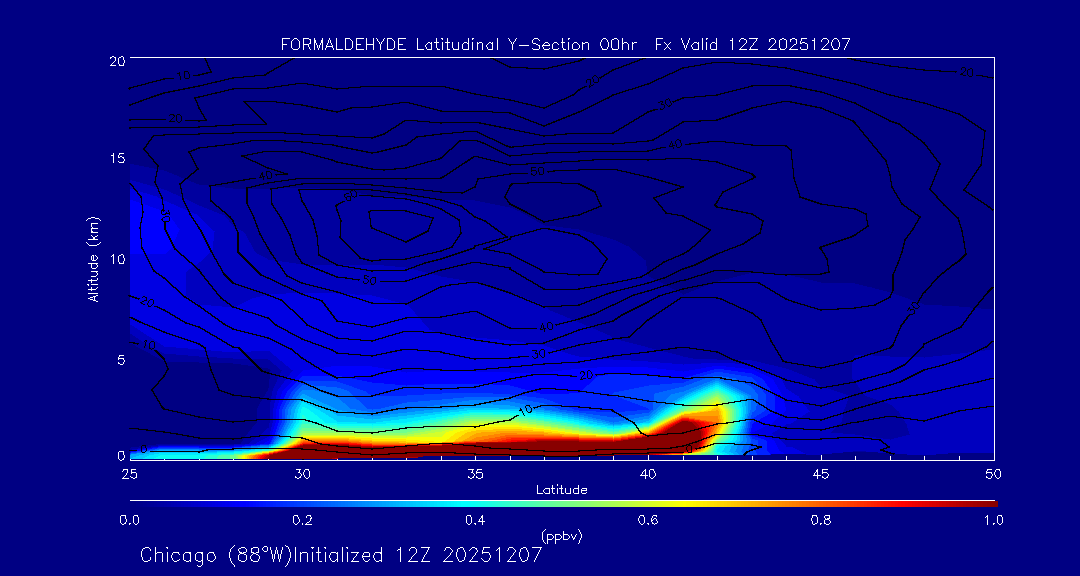Click the Chicago (88°W) initialized footer text
Screen dimensions: 1080x576
tap(341, 555)
